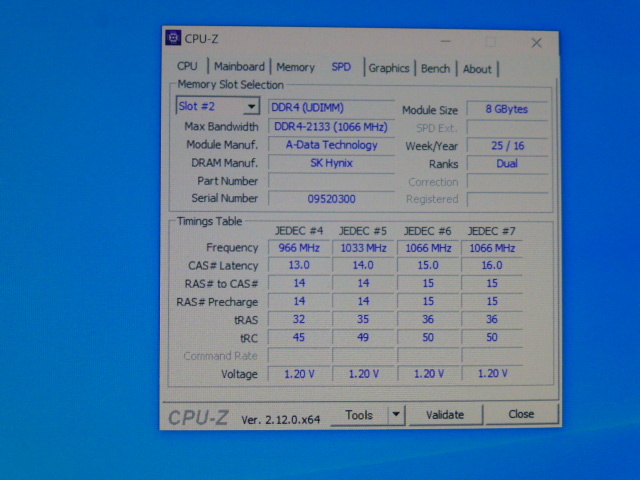Screen dimensions: 640x480
Task: Click the JEDEC #6 column header
Action: (x=427, y=231)
